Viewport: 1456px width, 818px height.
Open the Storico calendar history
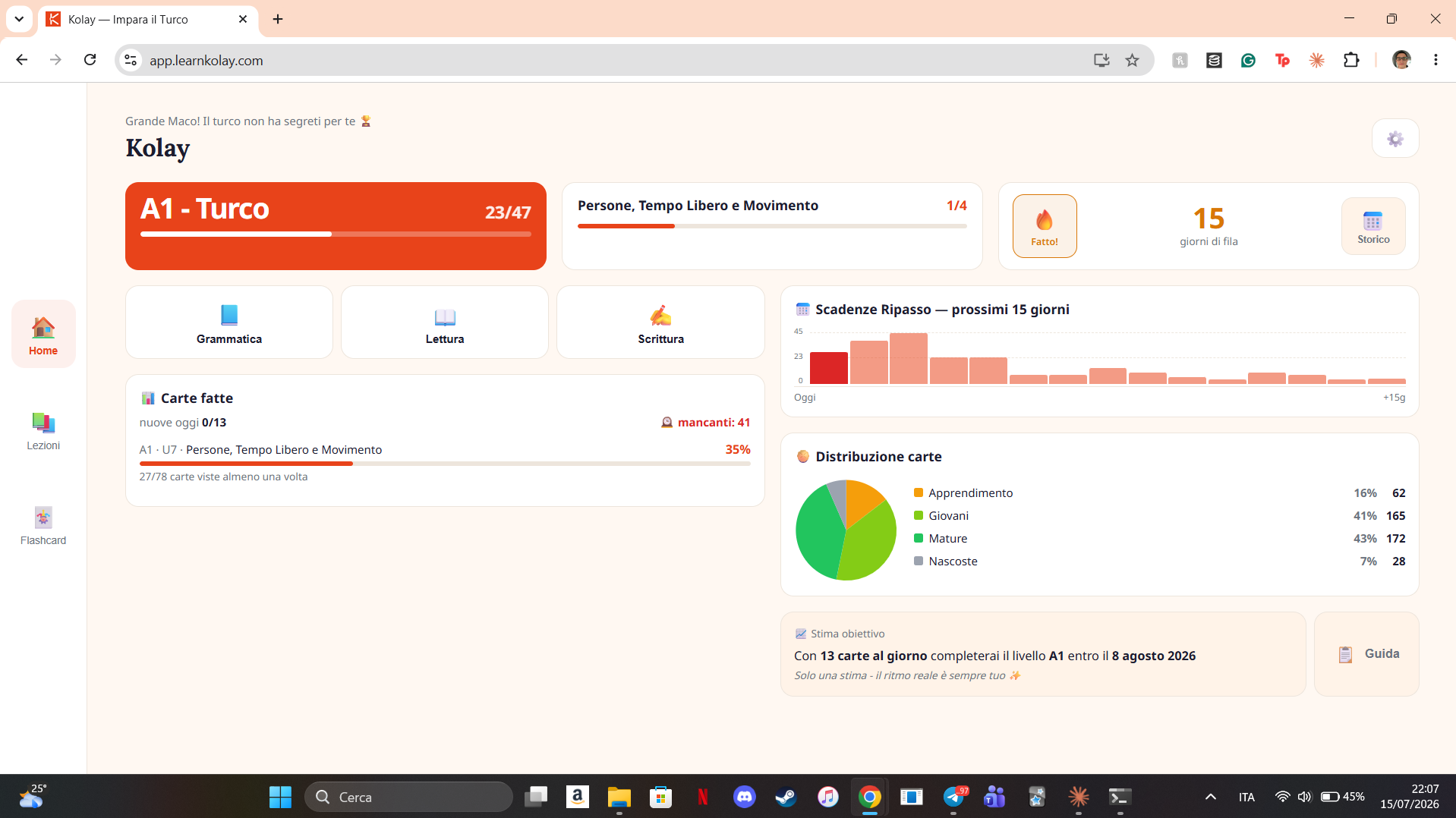[x=1373, y=226]
